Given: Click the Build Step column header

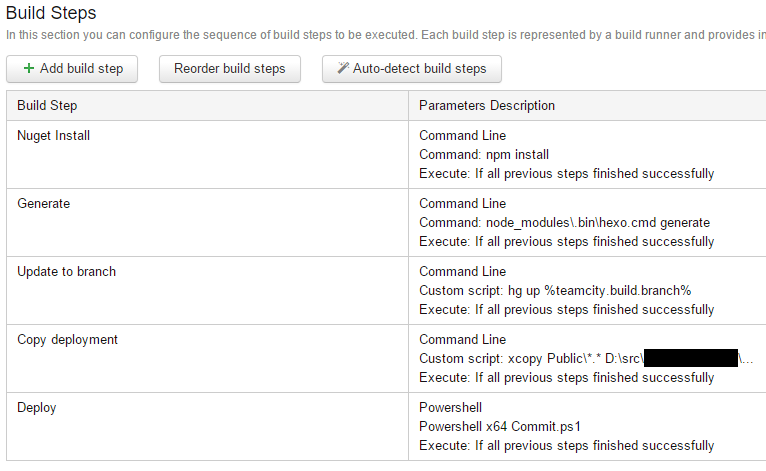Looking at the screenshot, I should coord(47,106).
